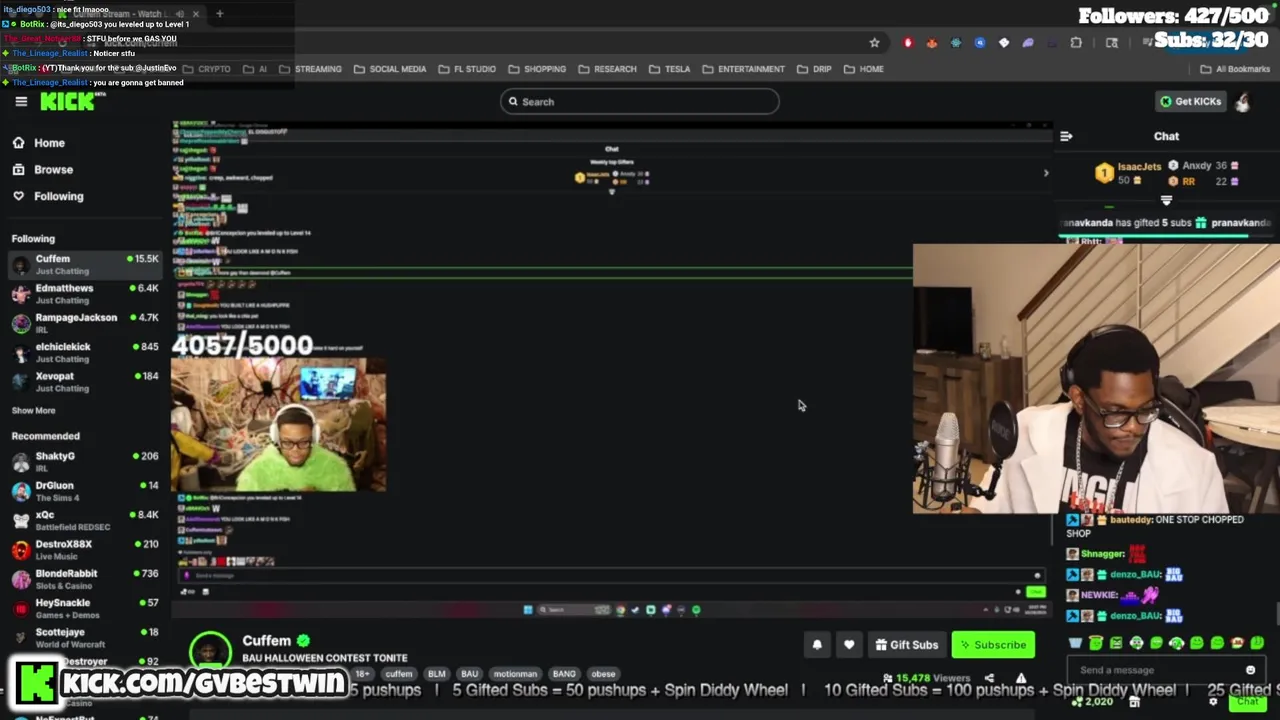
Task: Open Scottejaye recommended channel
Action: point(85,637)
